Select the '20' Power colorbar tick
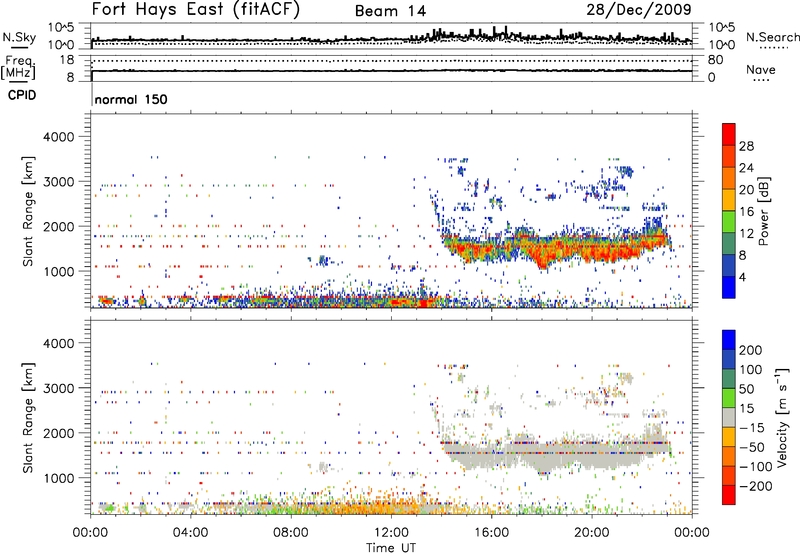This screenshot has height=554, width=800. pos(746,190)
